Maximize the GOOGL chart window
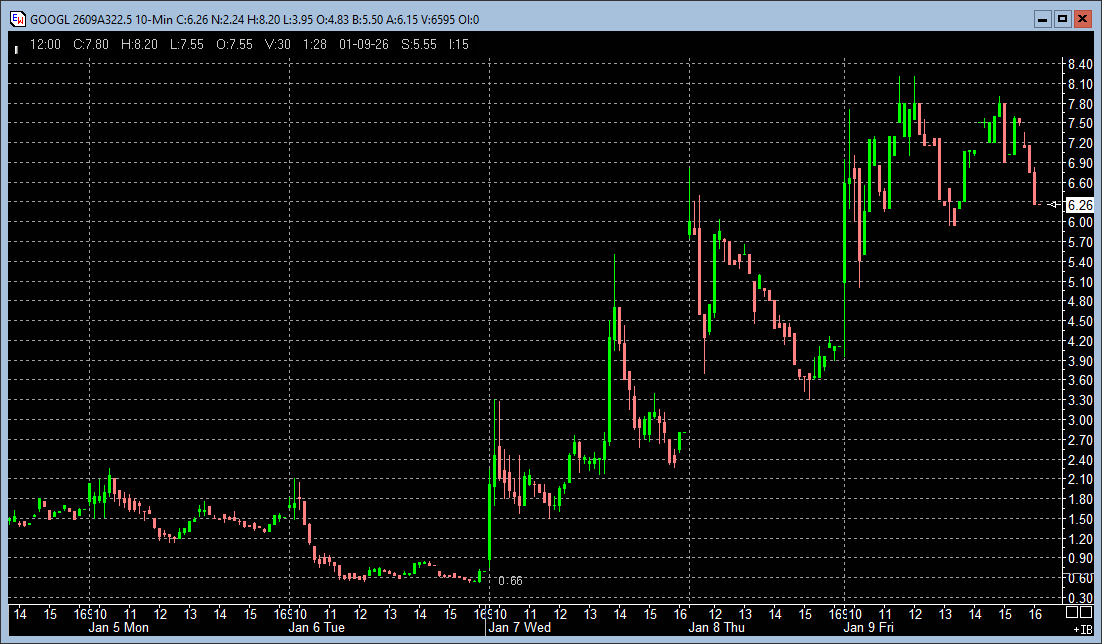 (x=1062, y=19)
